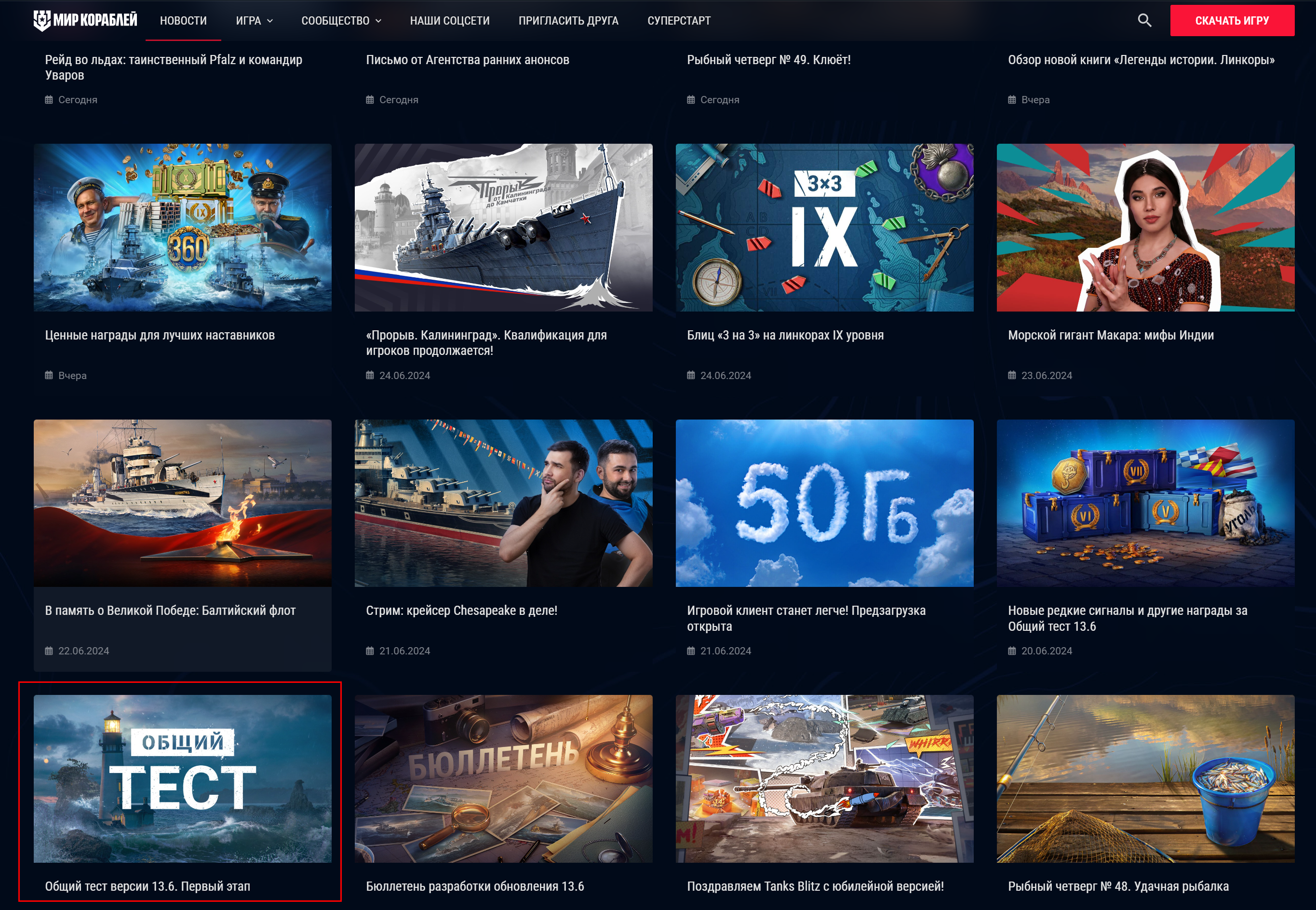The height and width of the screenshot is (910, 1316).
Task: Click date 21.06.2024 under Стрим article
Action: [404, 651]
